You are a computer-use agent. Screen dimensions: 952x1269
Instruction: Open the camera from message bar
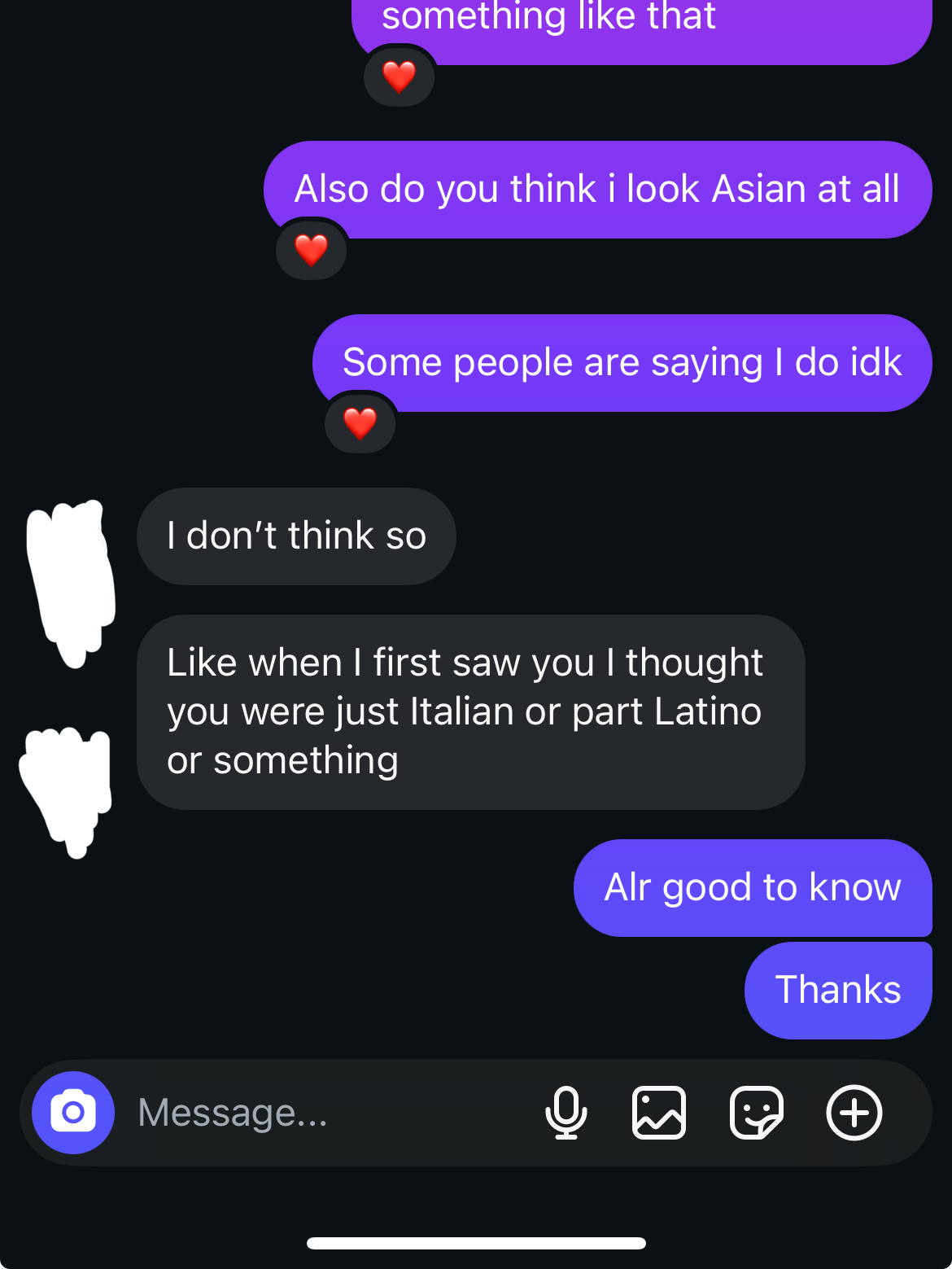pos(73,1112)
